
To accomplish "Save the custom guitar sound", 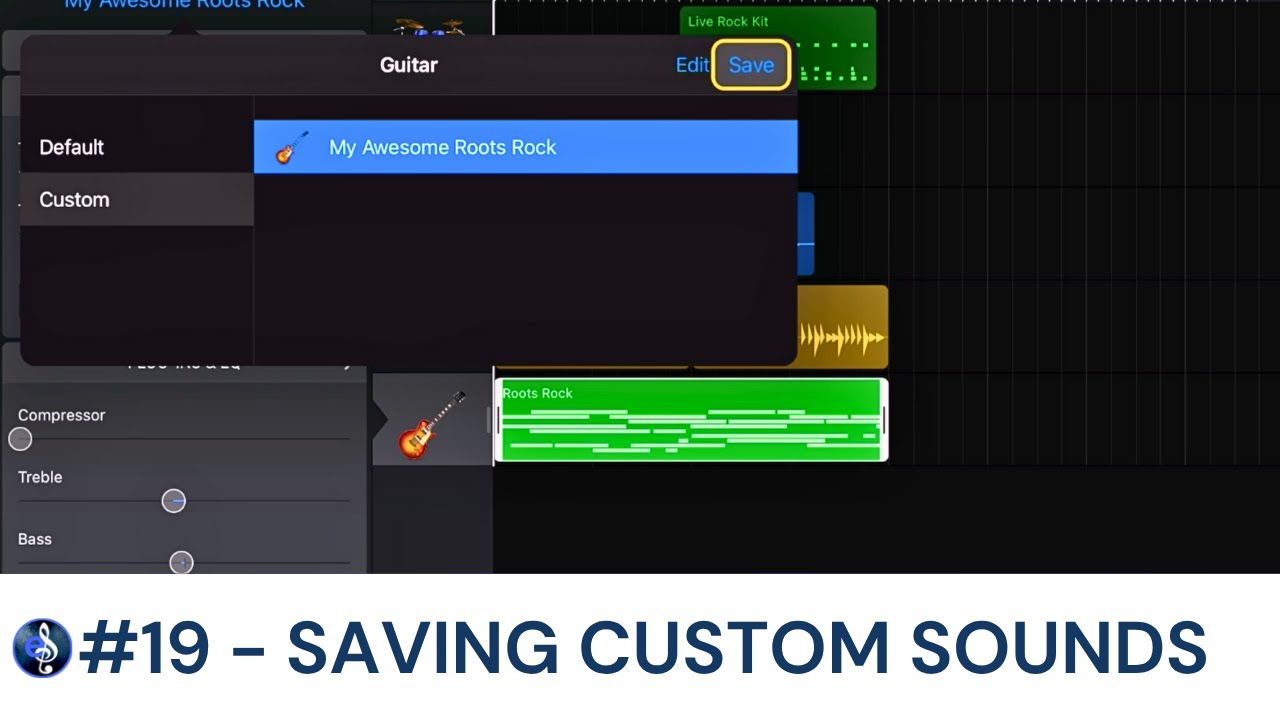I will pos(751,65).
